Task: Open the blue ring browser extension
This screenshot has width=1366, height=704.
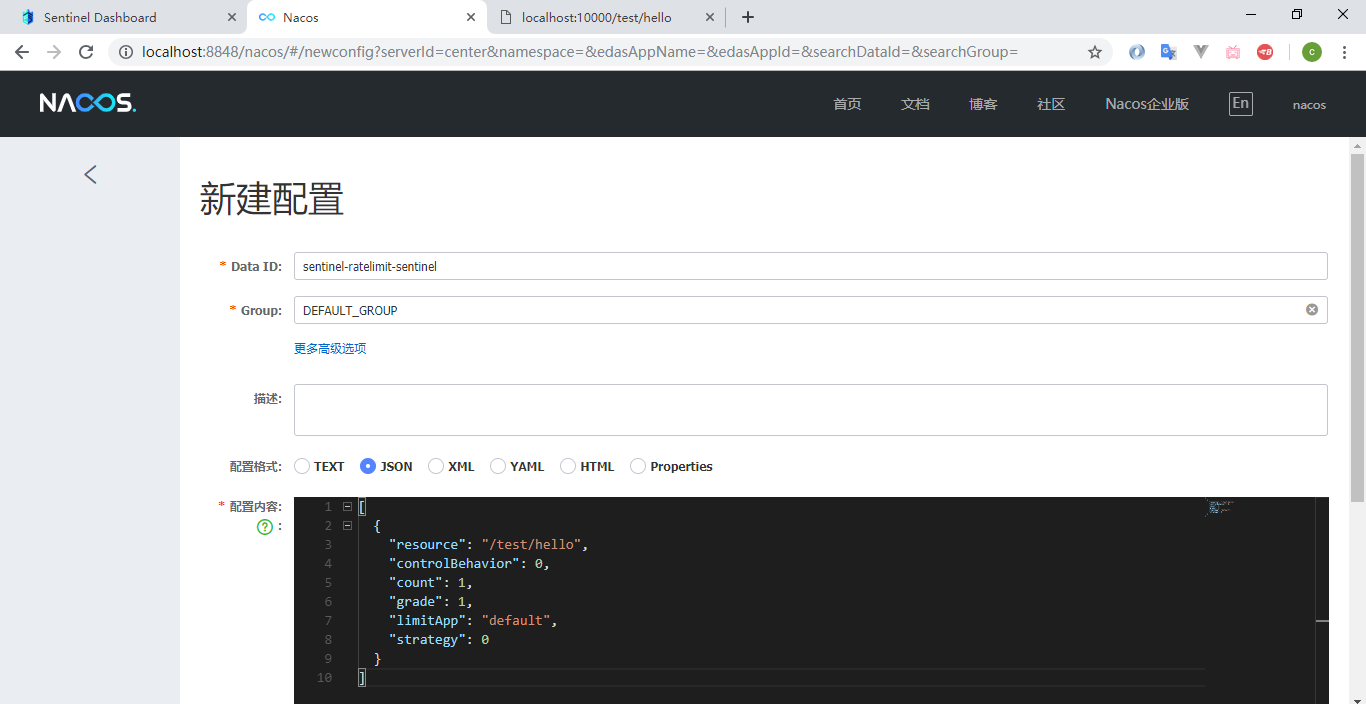Action: (1137, 52)
